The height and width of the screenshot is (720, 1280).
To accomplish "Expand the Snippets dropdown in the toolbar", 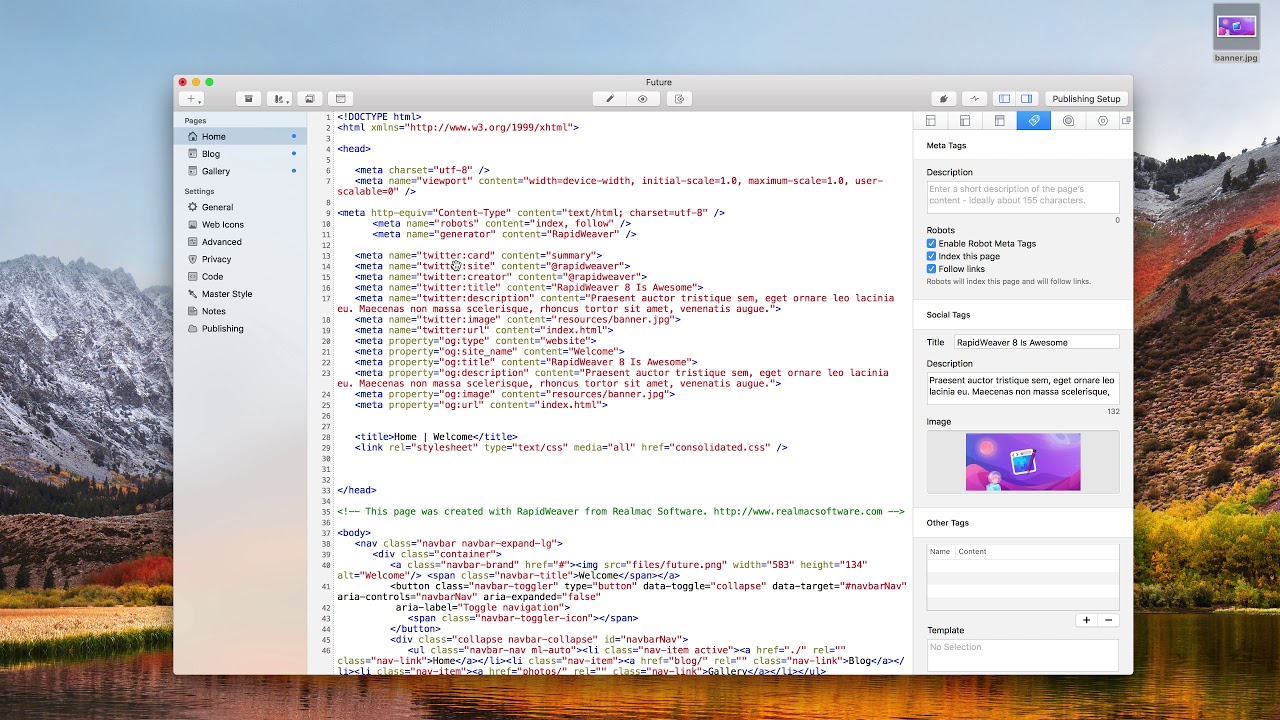I will 281,98.
